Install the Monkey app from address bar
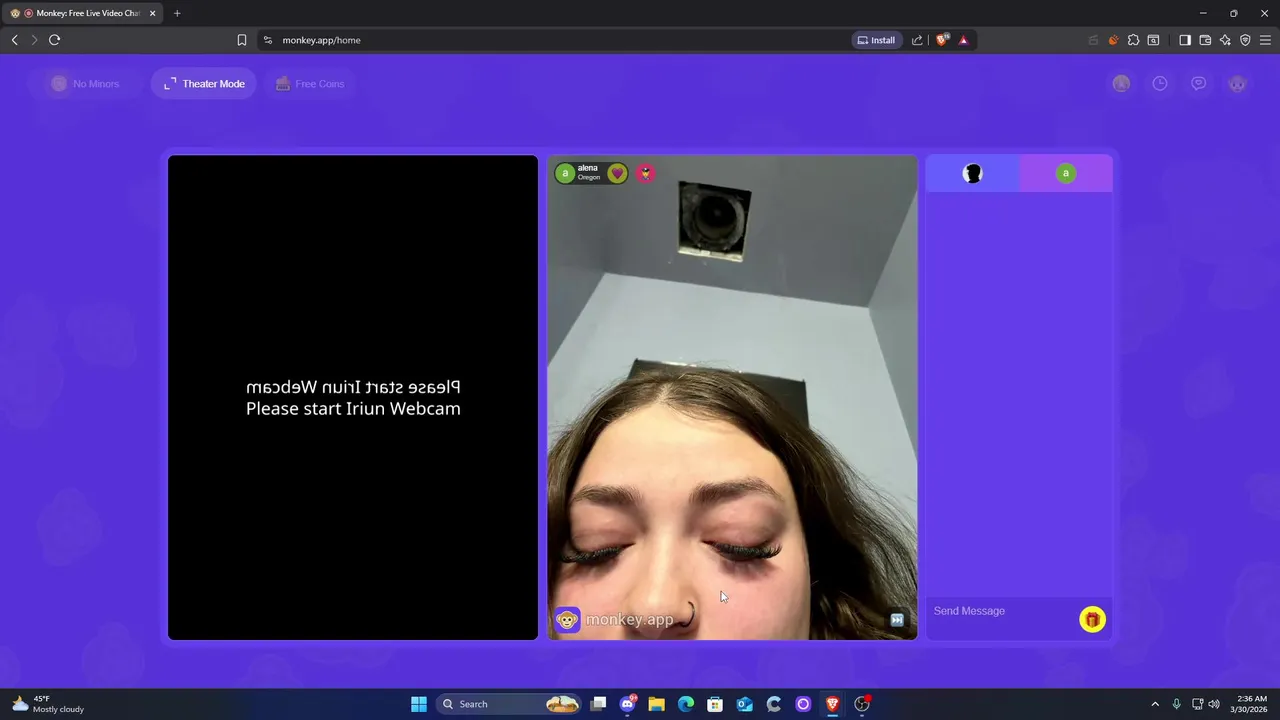Viewport: 1280px width, 720px height. coord(877,40)
